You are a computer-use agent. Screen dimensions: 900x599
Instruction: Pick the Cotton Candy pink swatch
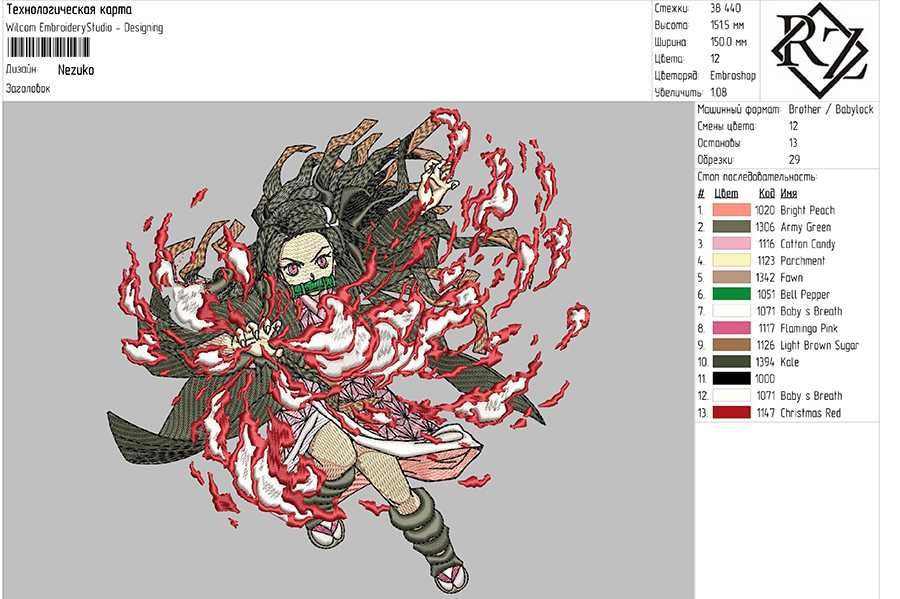pos(731,244)
